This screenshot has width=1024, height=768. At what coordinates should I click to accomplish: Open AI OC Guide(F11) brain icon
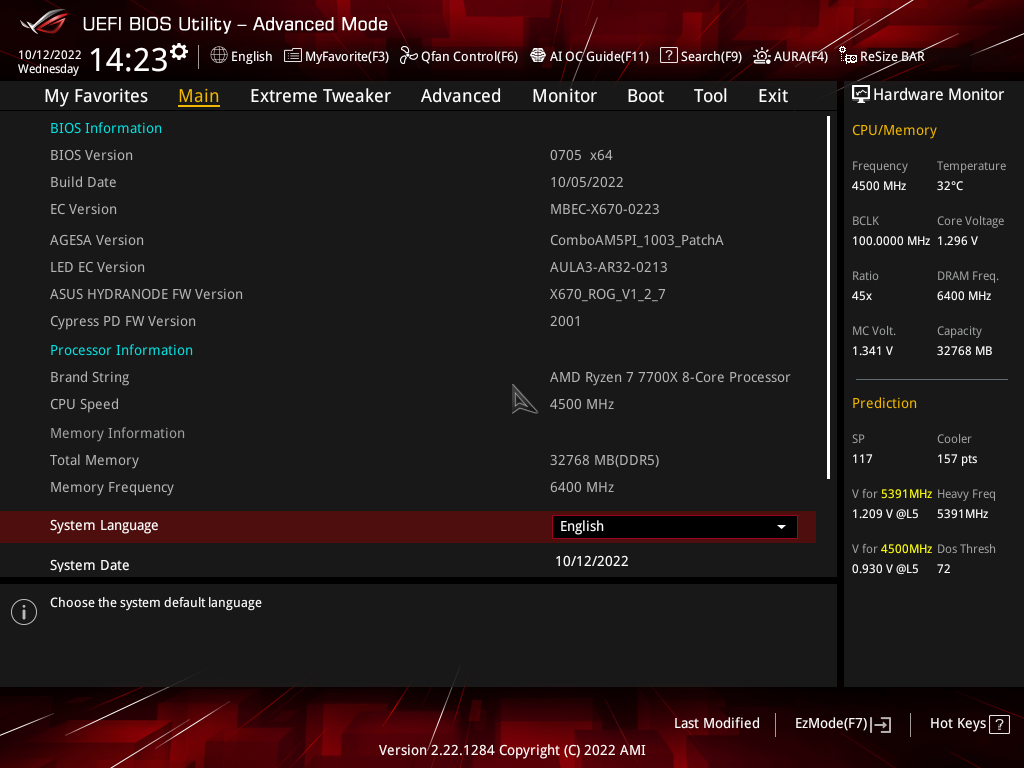pos(537,56)
